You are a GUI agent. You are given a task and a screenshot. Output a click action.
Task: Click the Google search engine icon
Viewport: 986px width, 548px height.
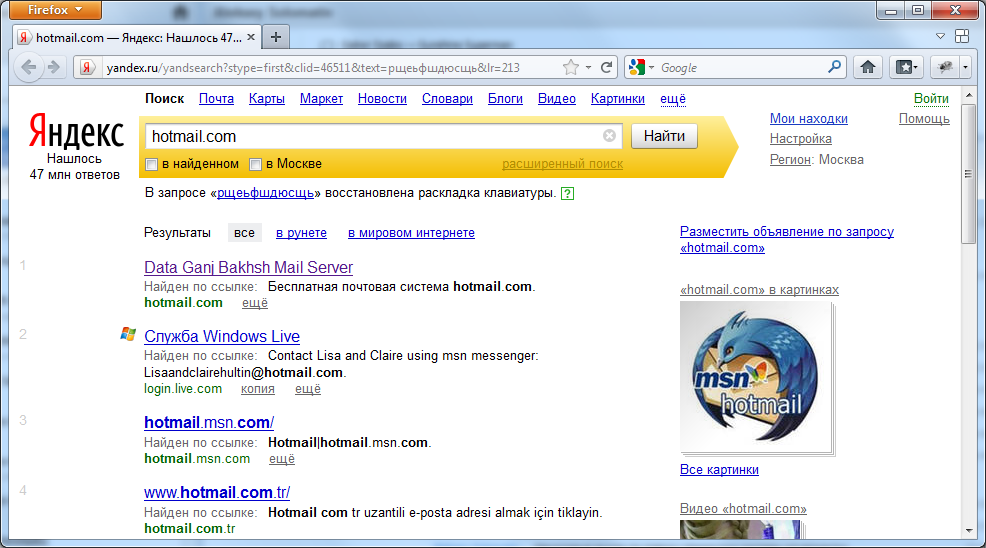click(x=636, y=67)
